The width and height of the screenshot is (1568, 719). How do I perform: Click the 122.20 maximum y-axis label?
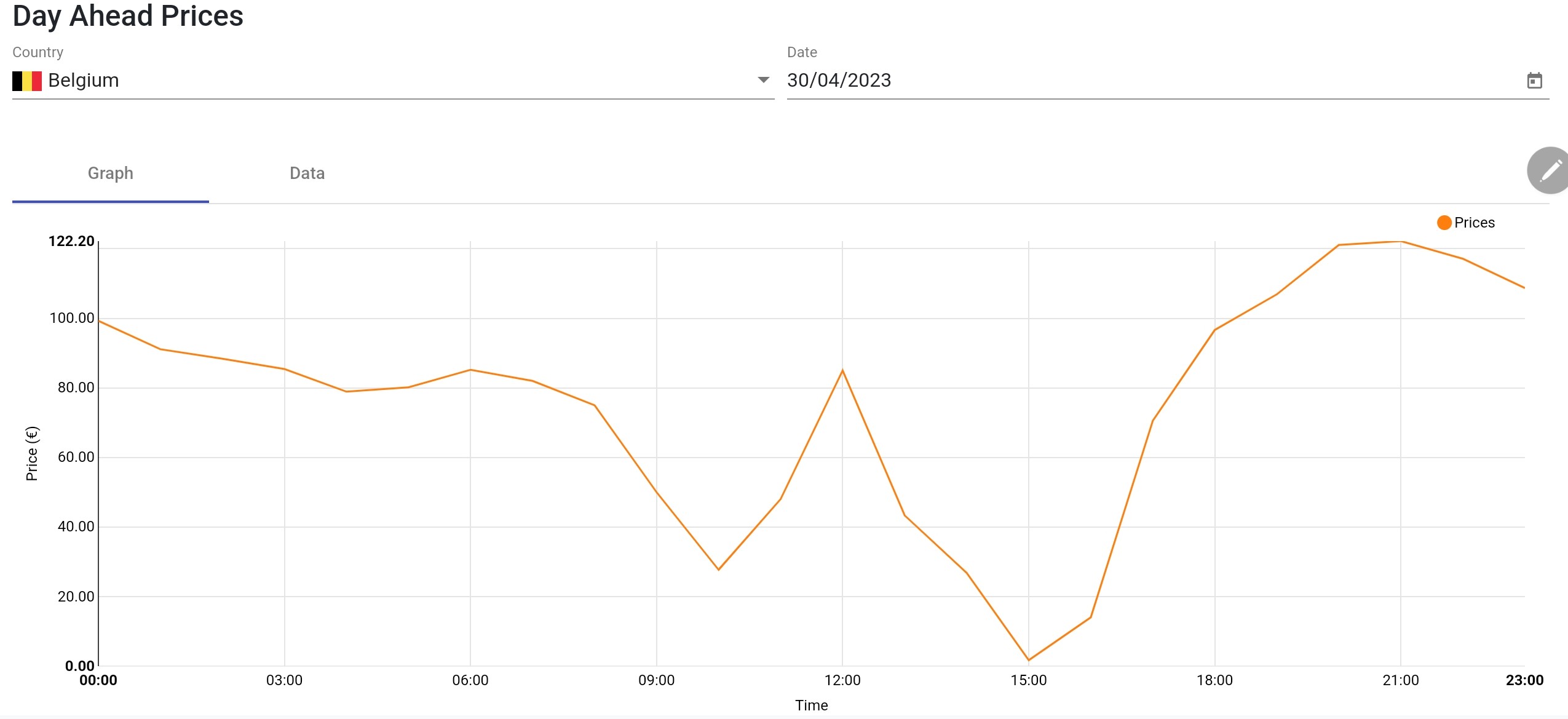[71, 241]
